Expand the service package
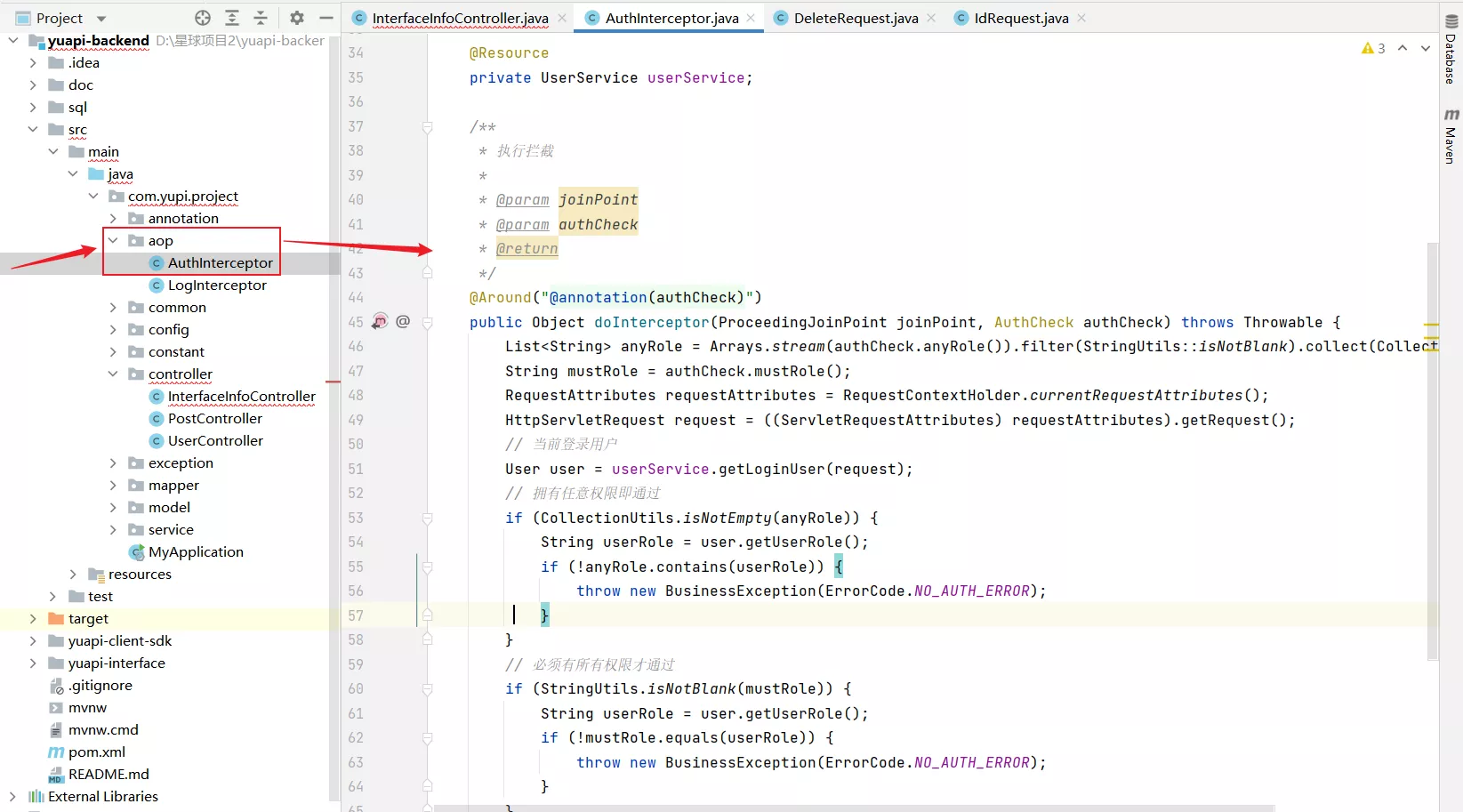 (x=113, y=529)
